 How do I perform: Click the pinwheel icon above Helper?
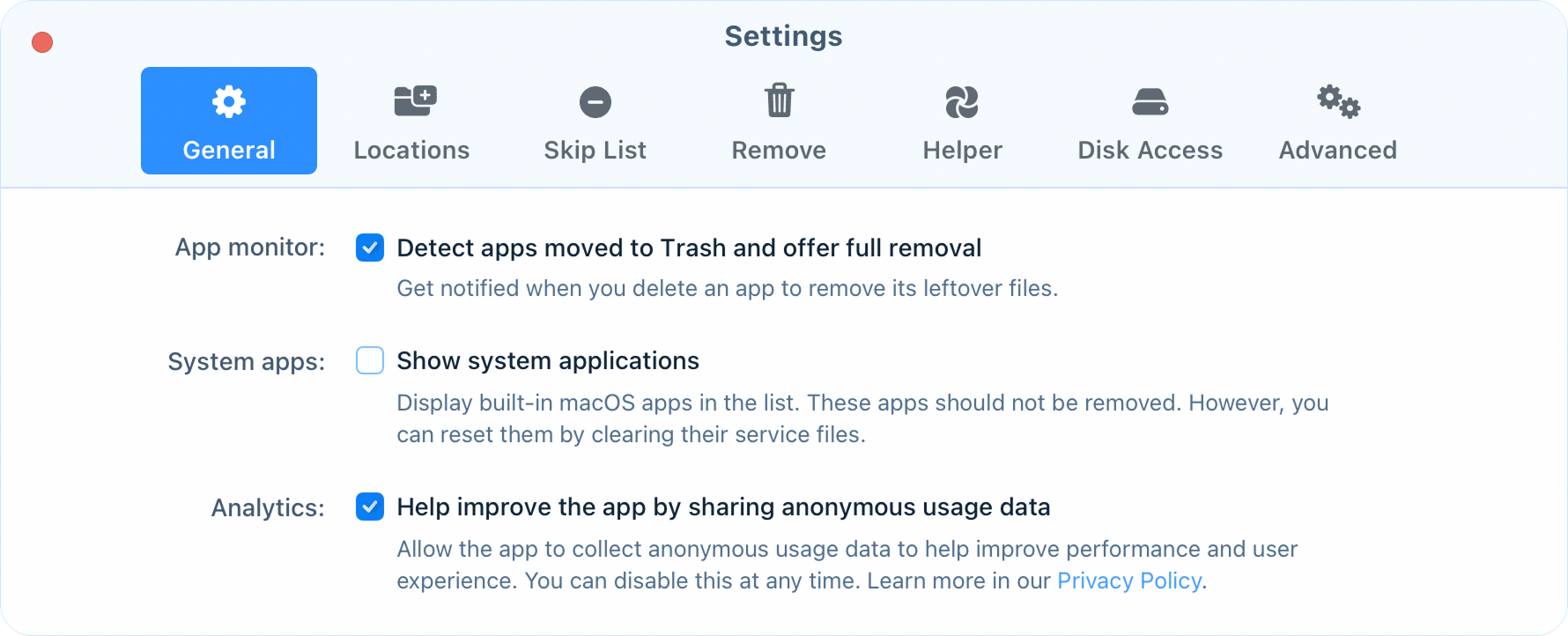(962, 100)
